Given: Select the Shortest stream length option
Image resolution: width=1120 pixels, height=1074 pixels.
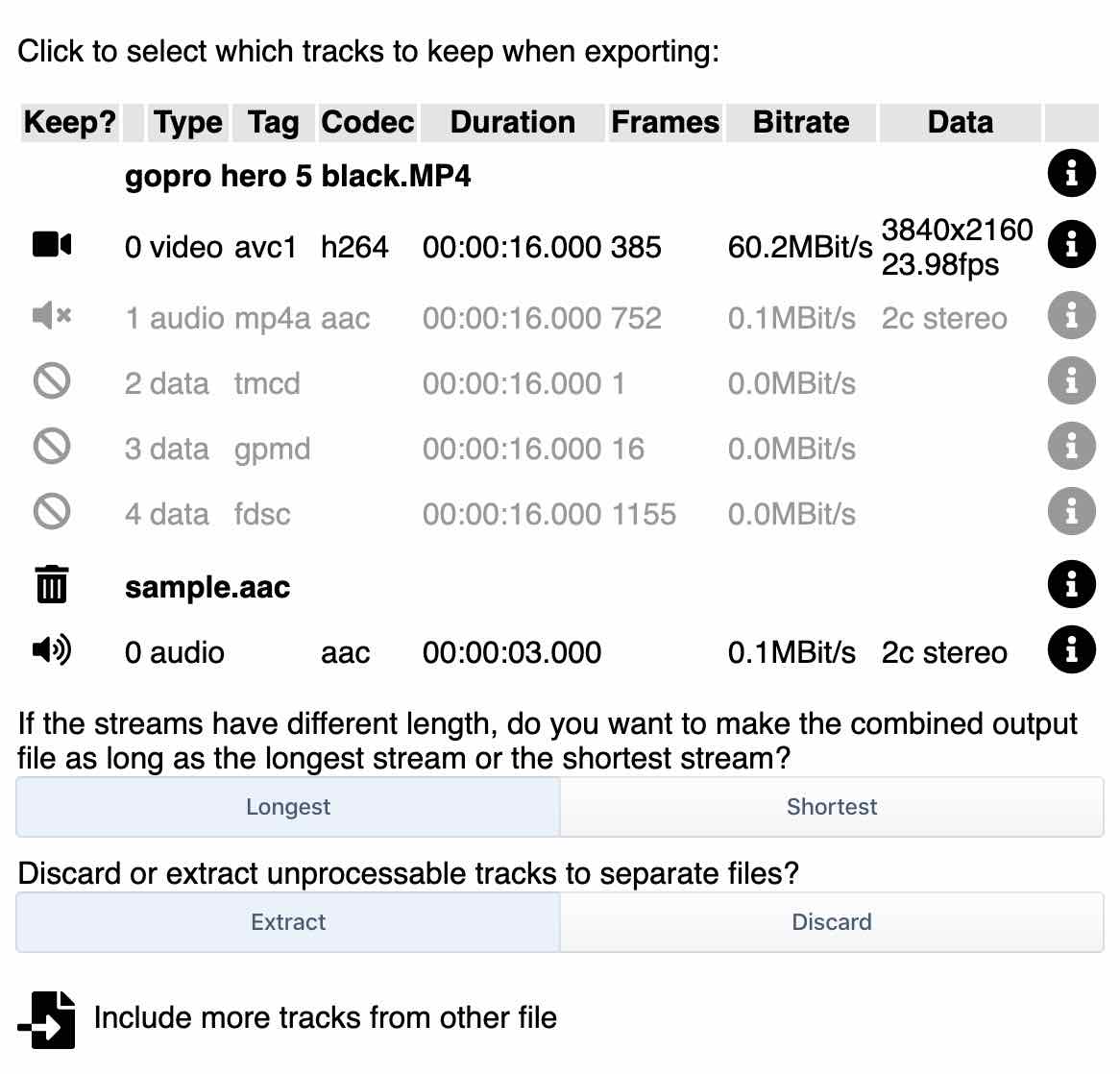Looking at the screenshot, I should tap(832, 807).
